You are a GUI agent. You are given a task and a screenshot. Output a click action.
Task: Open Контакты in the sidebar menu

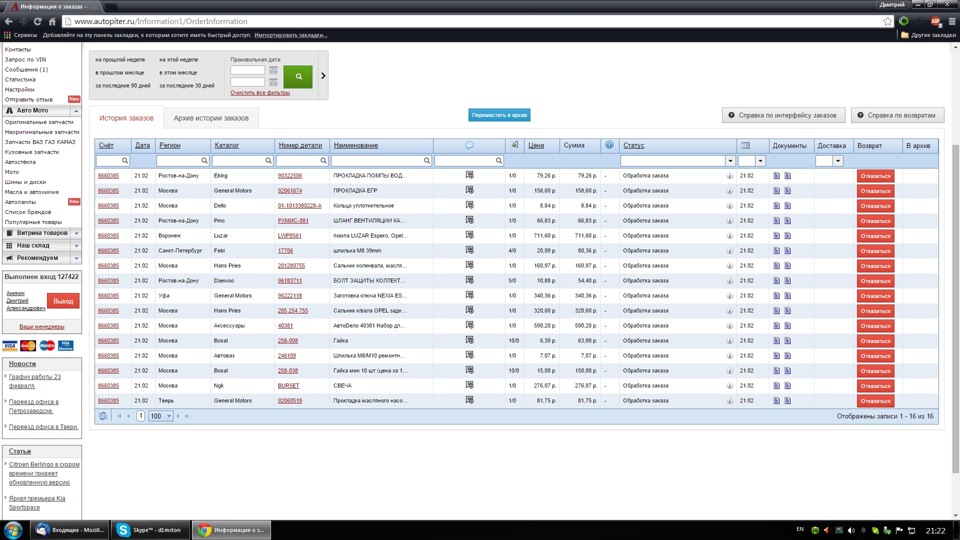(18, 49)
